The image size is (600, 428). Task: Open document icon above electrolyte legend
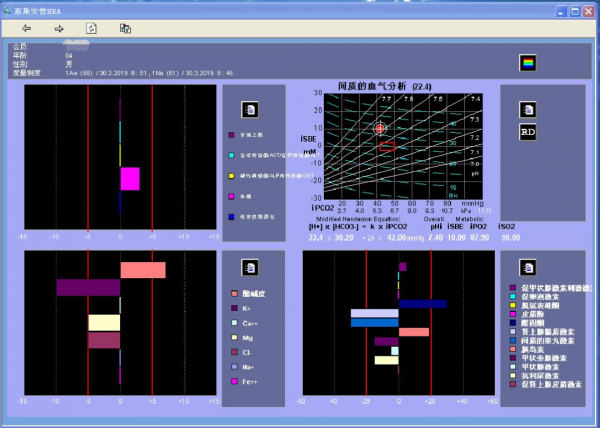(x=252, y=268)
